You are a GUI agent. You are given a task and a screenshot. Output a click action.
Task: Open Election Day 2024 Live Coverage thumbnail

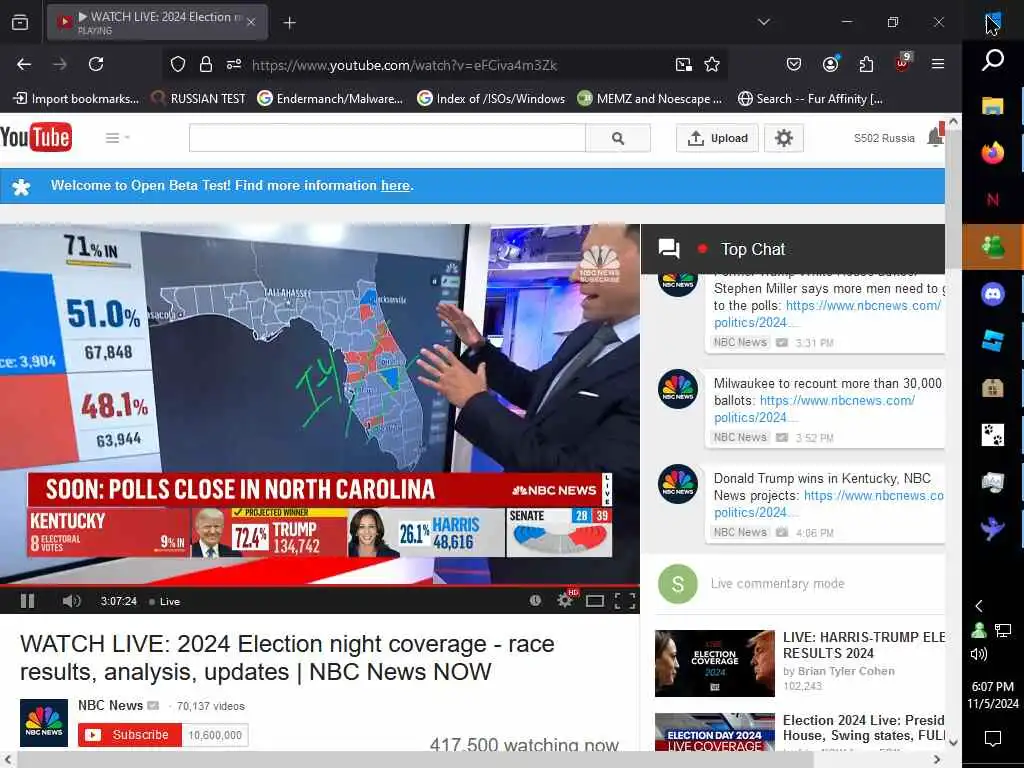(714, 732)
